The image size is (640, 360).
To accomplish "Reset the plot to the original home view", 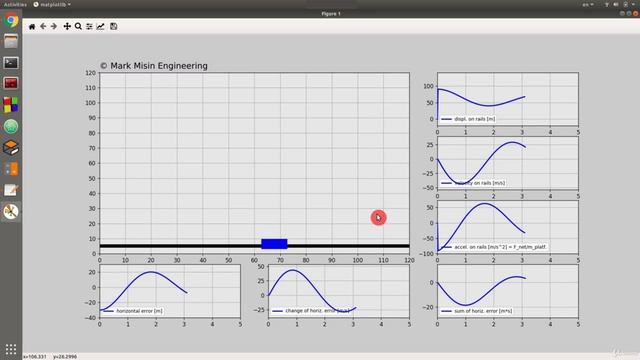I will point(32,27).
